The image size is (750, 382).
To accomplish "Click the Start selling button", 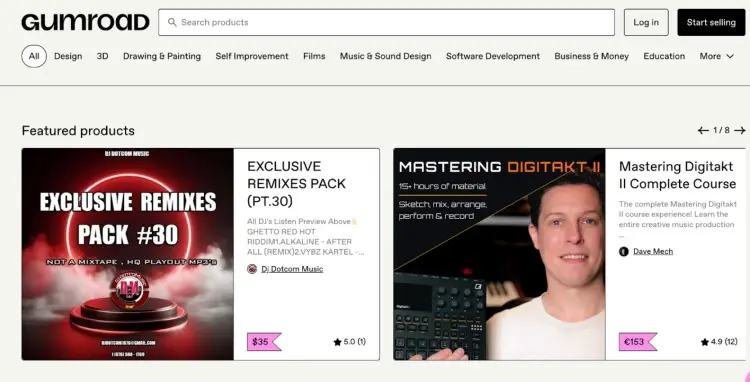I will point(711,22).
